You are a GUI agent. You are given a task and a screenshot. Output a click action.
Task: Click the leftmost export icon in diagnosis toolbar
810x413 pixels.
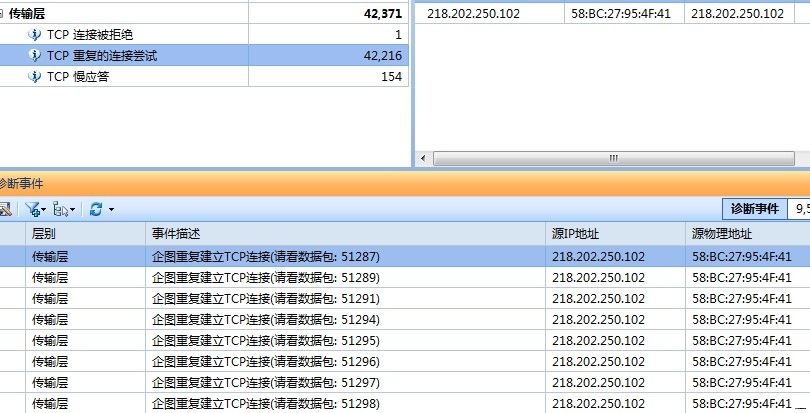5,209
